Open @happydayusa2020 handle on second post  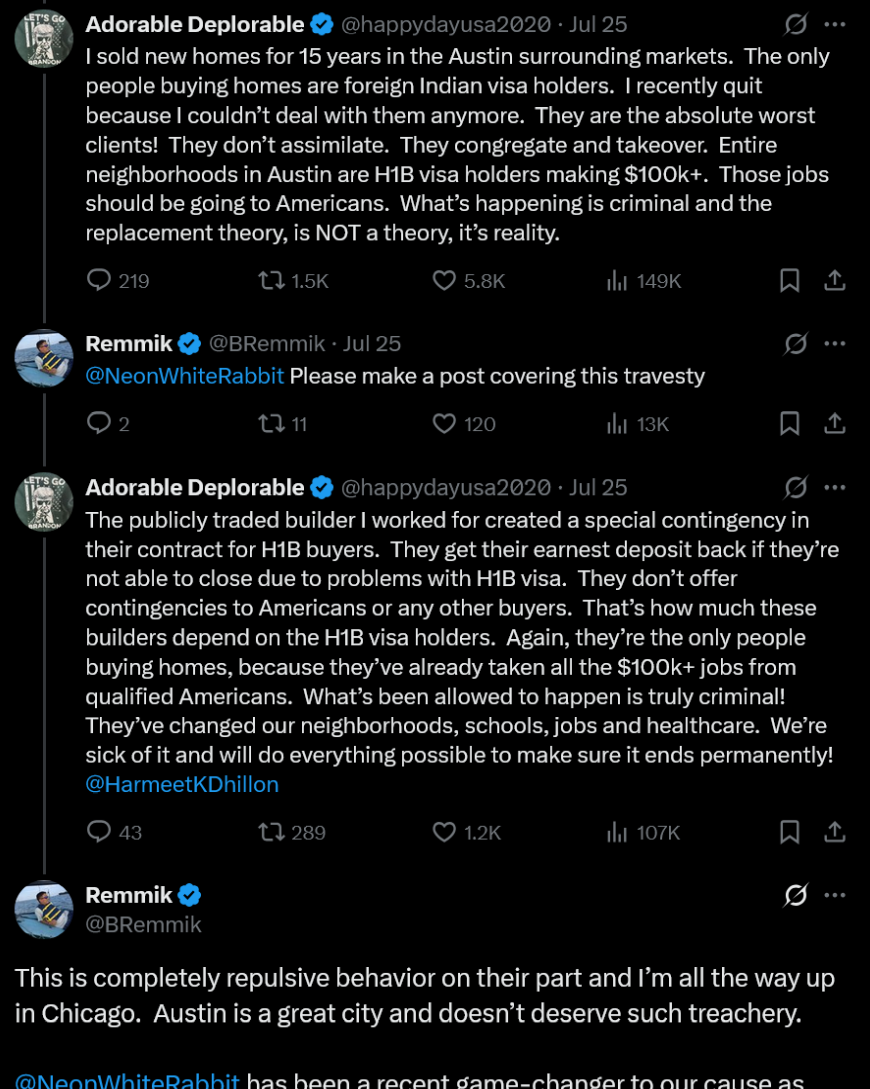click(446, 487)
